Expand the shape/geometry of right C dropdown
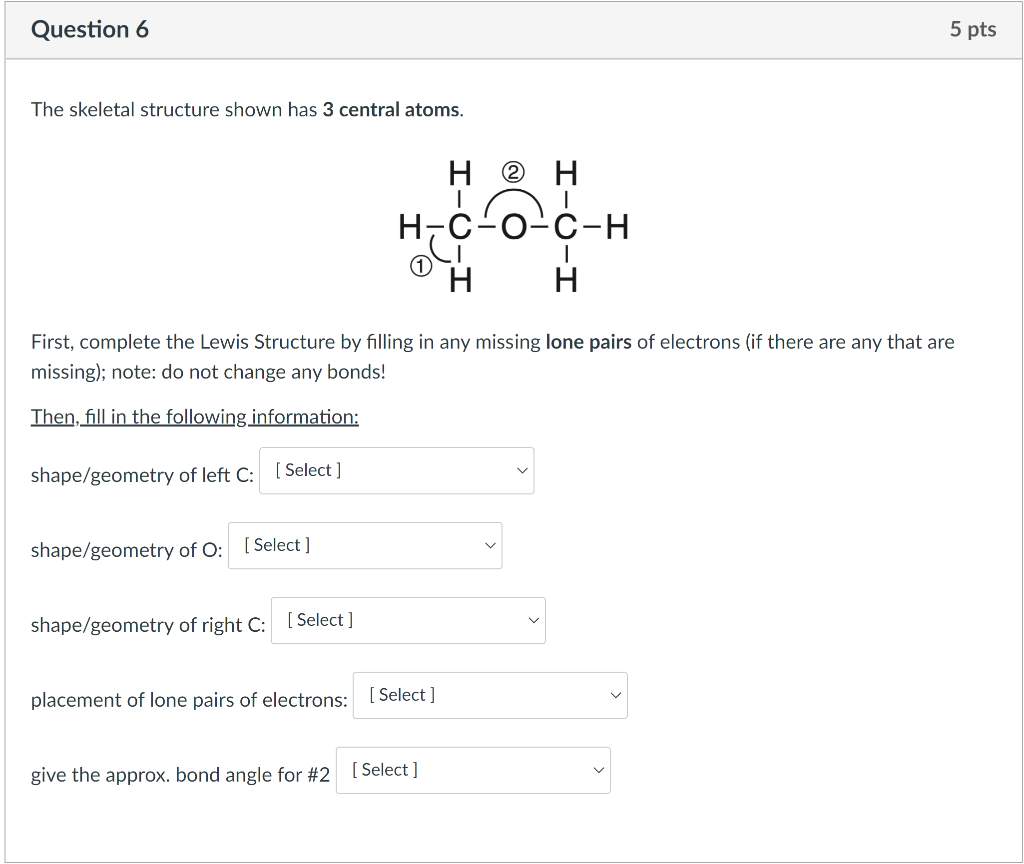The image size is (1024, 864). click(x=408, y=621)
